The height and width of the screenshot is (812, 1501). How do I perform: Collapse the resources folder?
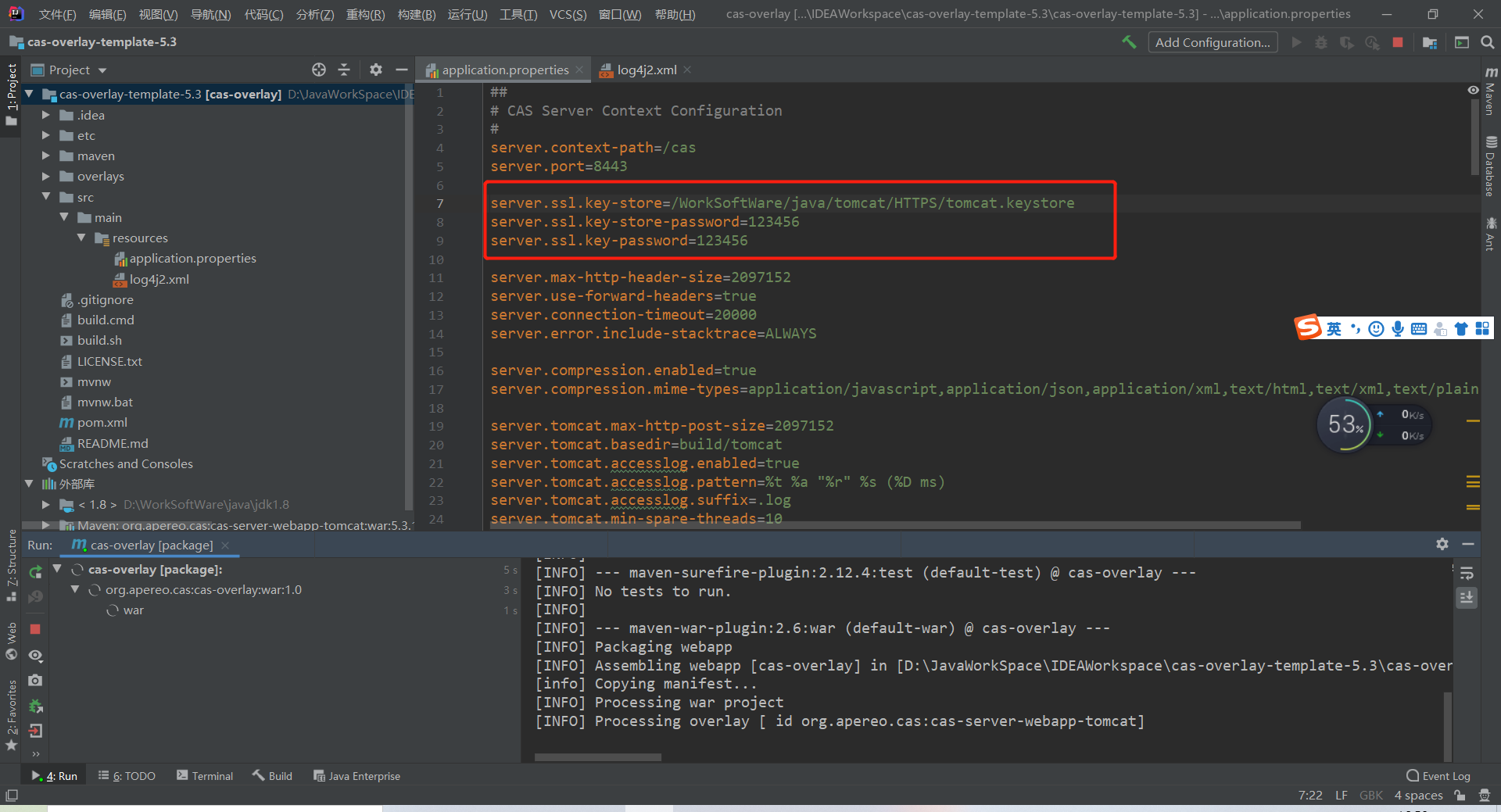pyautogui.click(x=81, y=238)
